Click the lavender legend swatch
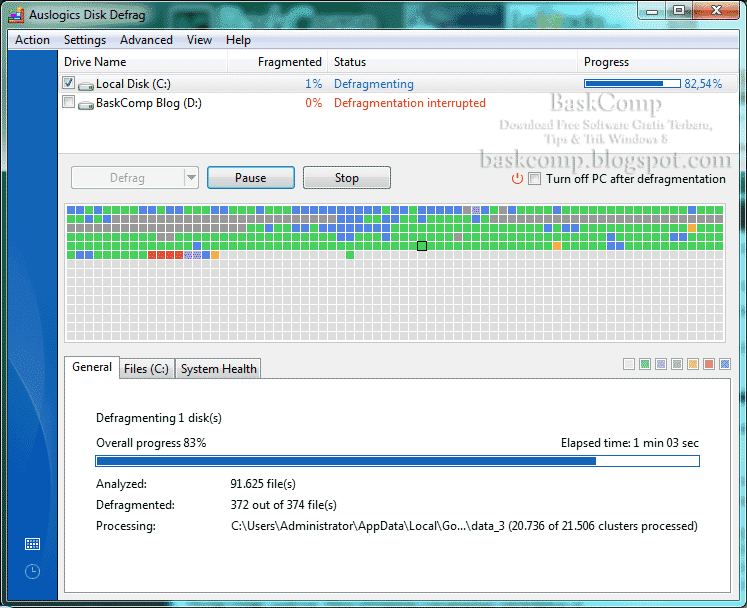Viewport: 747px width, 608px height. [661, 365]
